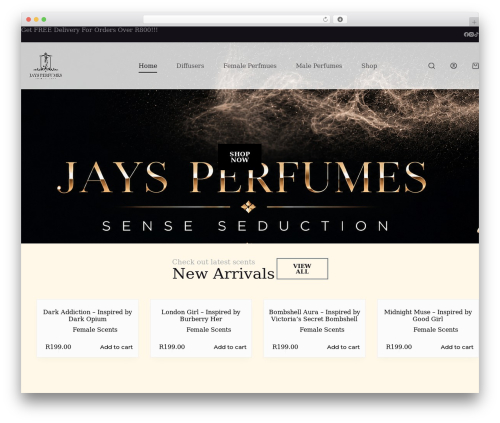Click Female Scents under Dark Addiction
The height and width of the screenshot is (423, 500).
pyautogui.click(x=95, y=329)
